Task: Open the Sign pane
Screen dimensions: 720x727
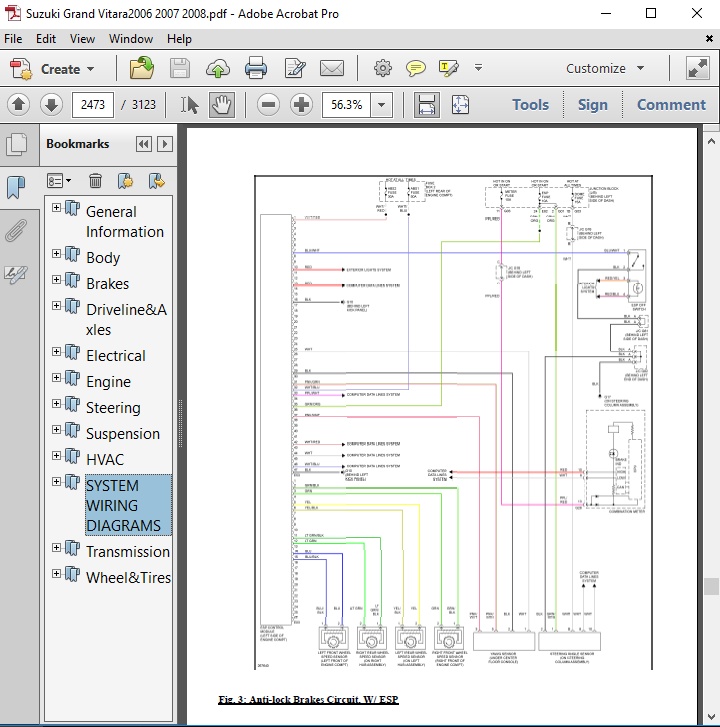Action: click(593, 105)
